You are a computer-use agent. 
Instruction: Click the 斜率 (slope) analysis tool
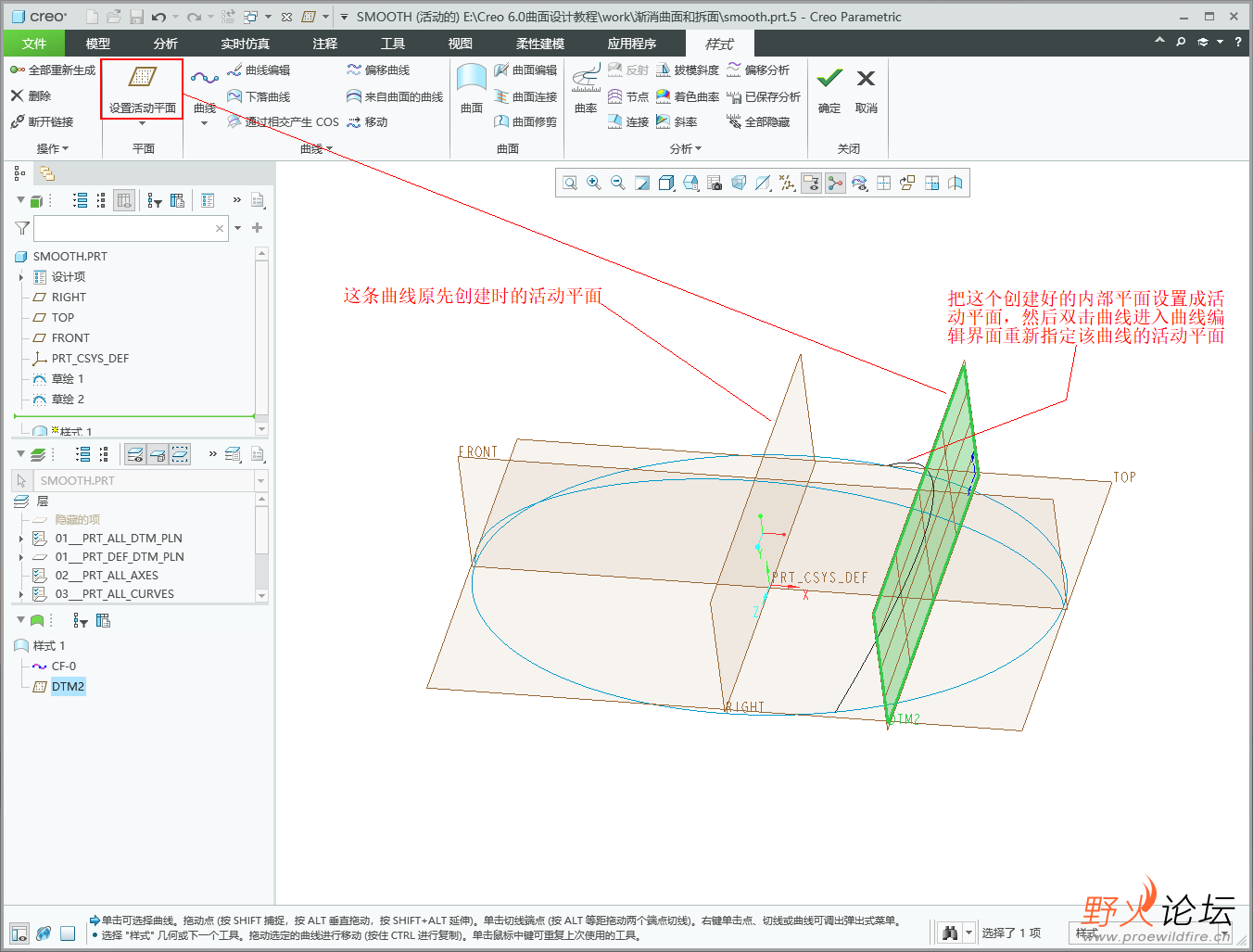677,122
